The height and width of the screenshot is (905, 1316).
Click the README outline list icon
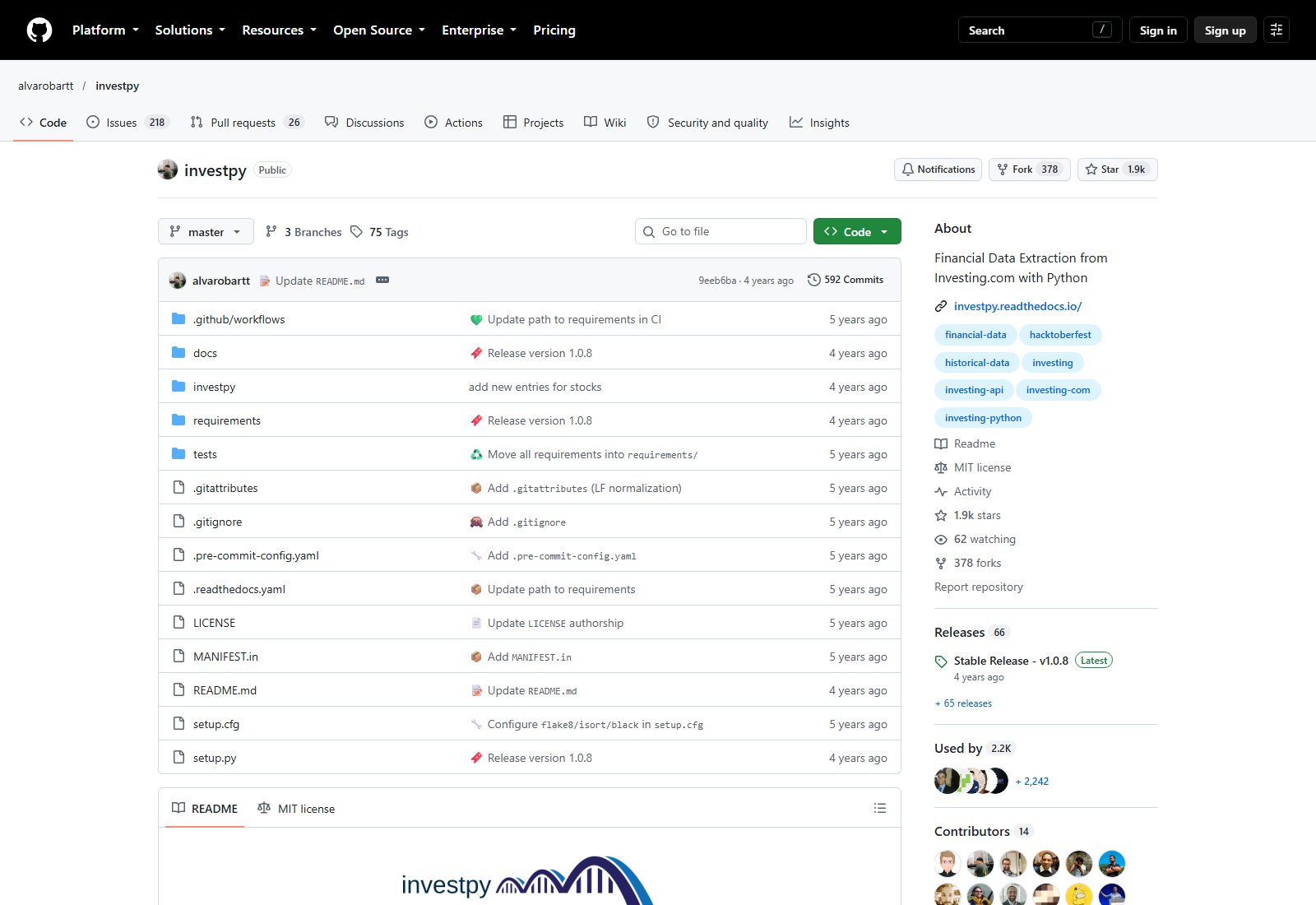point(880,809)
